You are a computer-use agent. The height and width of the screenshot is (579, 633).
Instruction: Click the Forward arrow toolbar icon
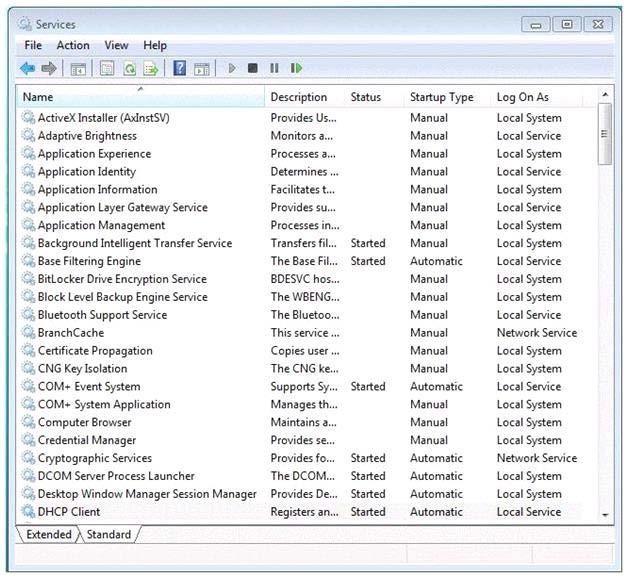tap(49, 68)
